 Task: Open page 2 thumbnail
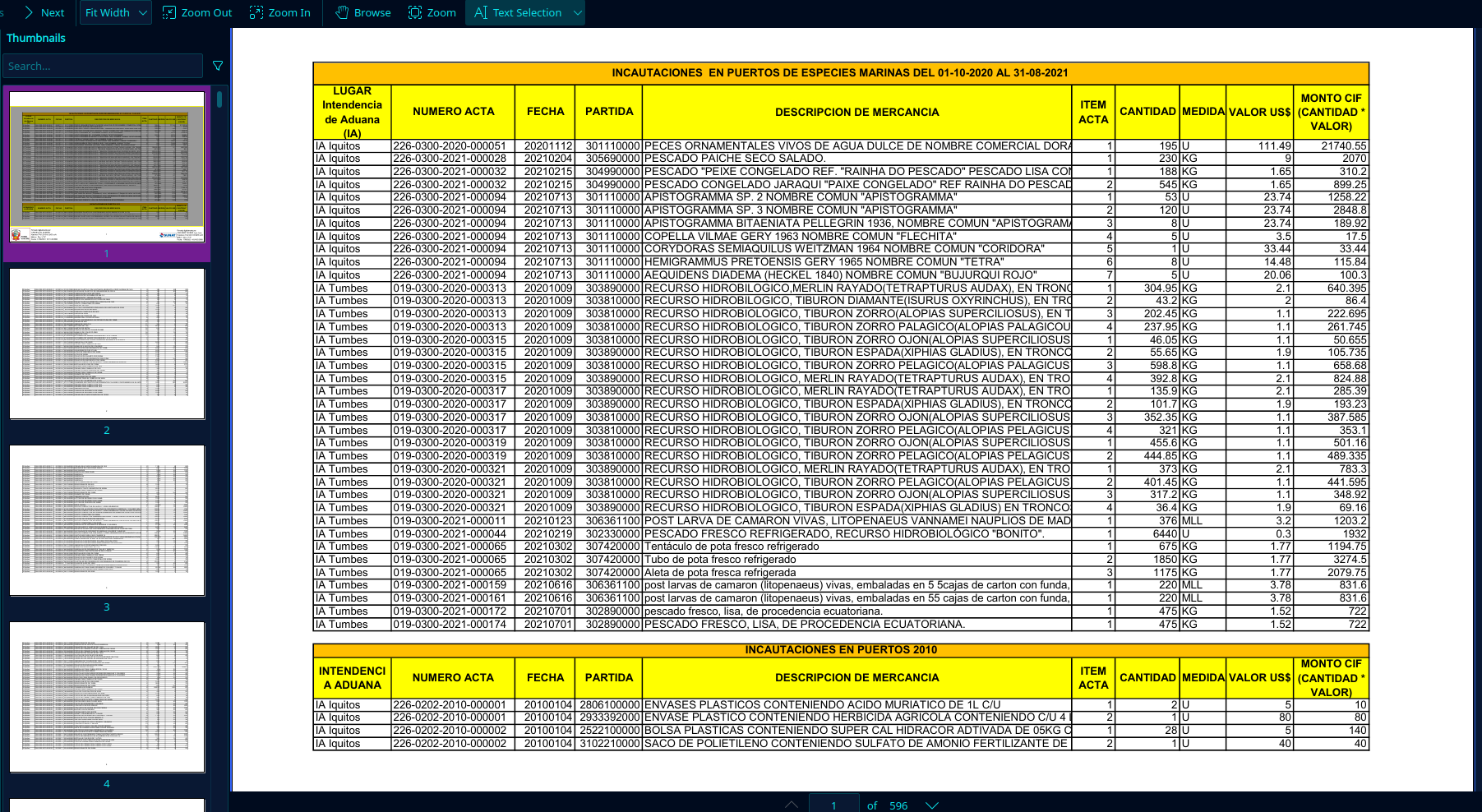[x=107, y=344]
